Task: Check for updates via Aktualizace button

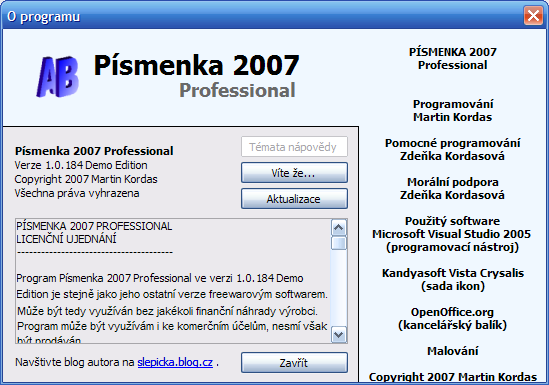Action: point(294,198)
